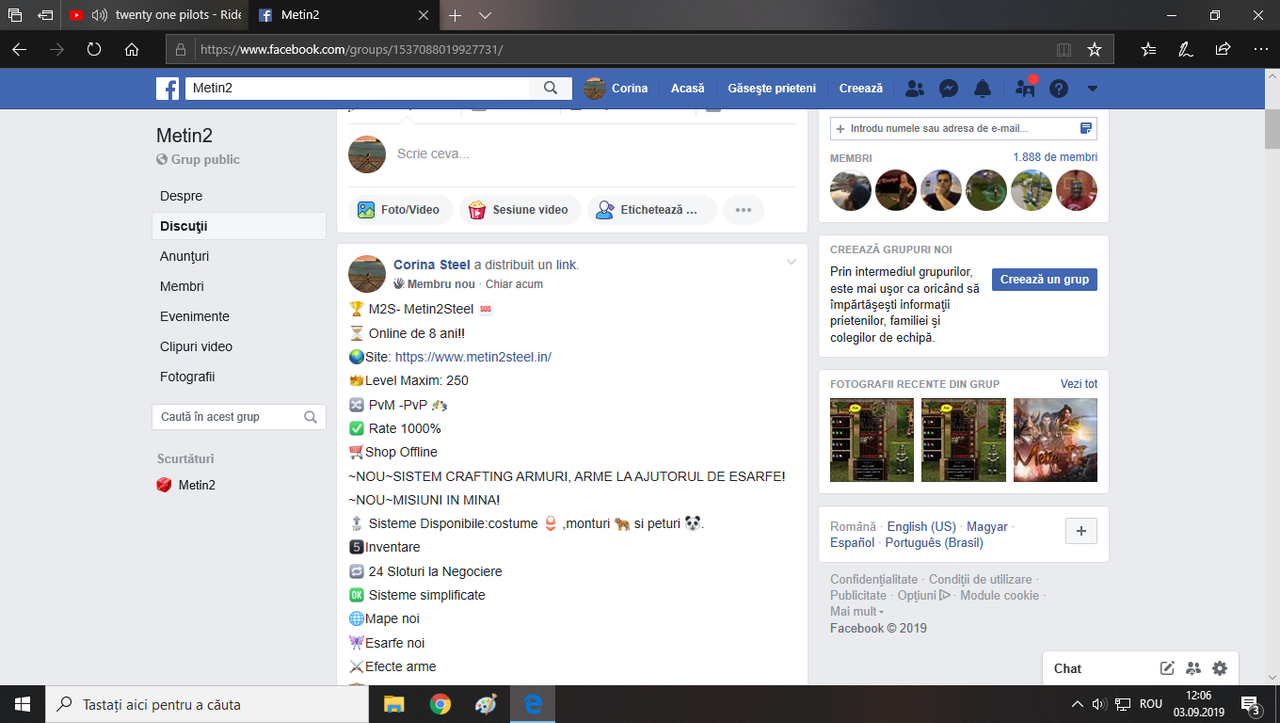Viewport: 1280px width, 723px height.
Task: Click the invite member name or email field
Action: click(x=963, y=128)
